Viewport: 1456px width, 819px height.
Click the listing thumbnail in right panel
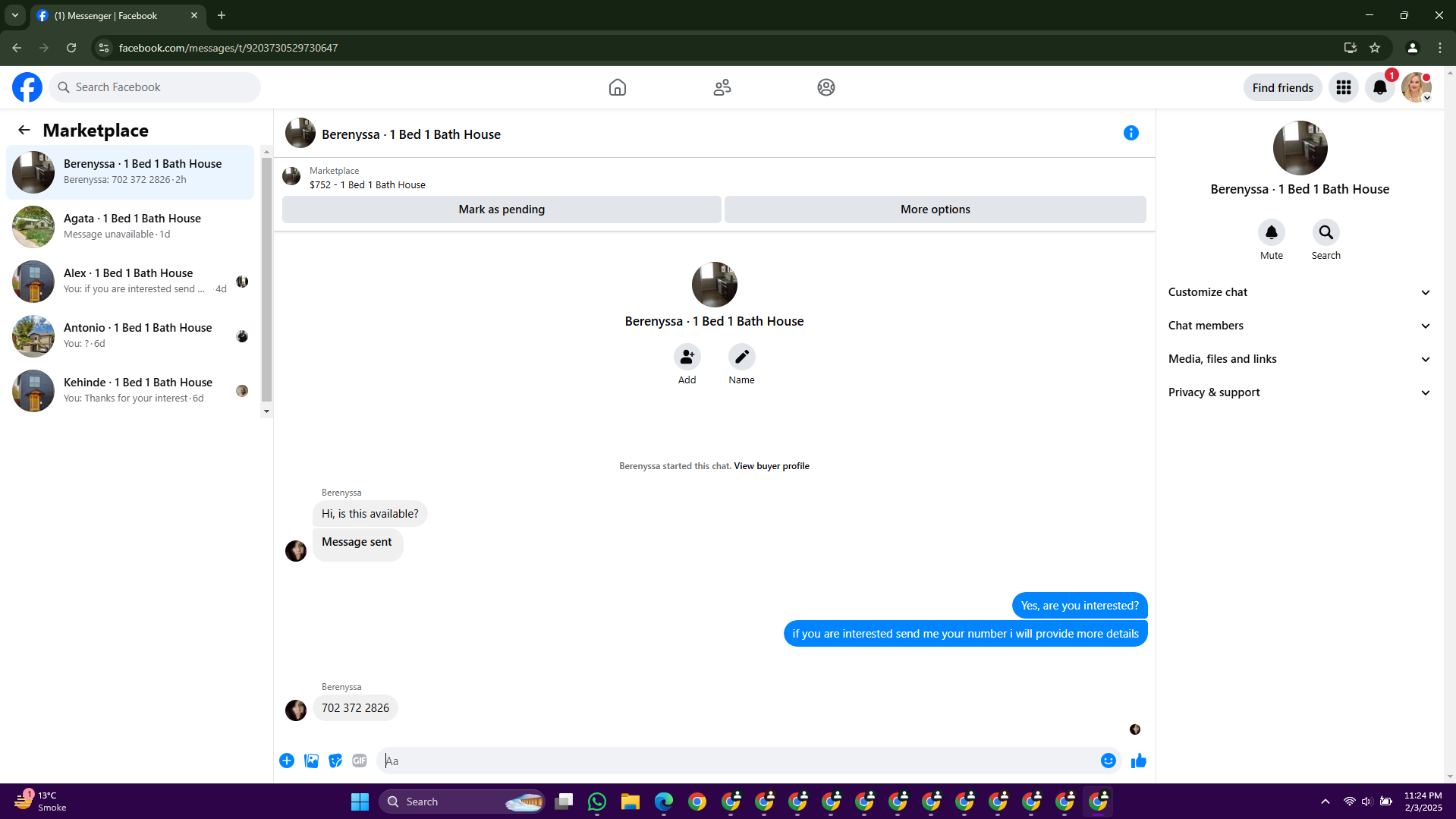1300,148
